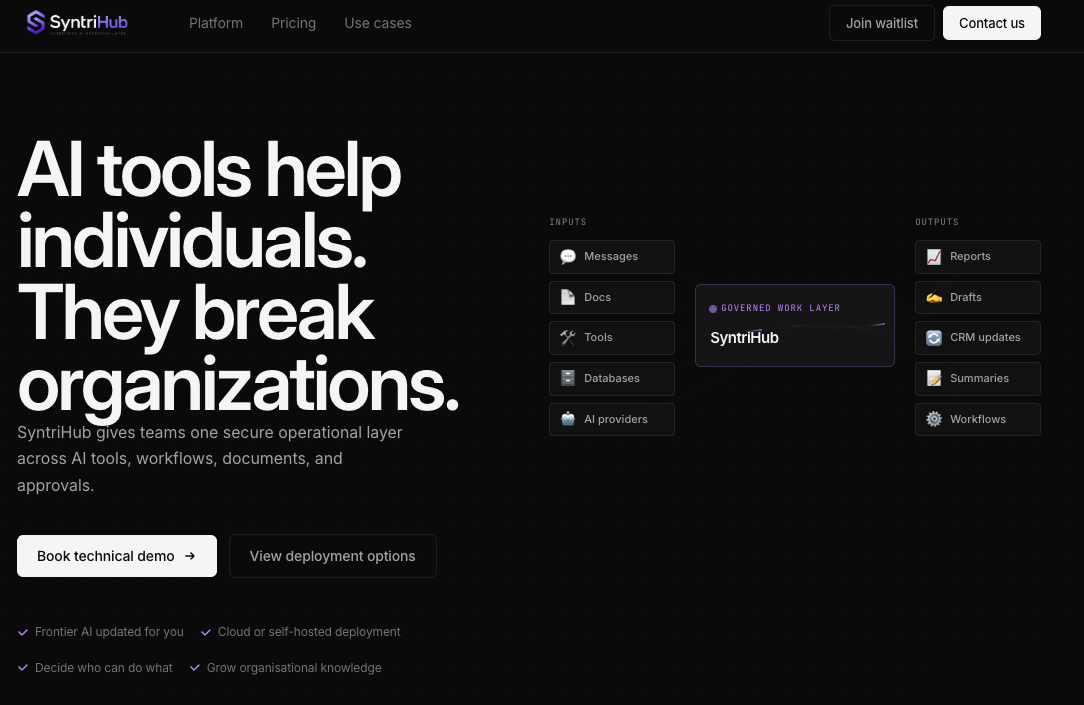The image size is (1084, 705).
Task: Click the Book technical demo button
Action: click(117, 556)
